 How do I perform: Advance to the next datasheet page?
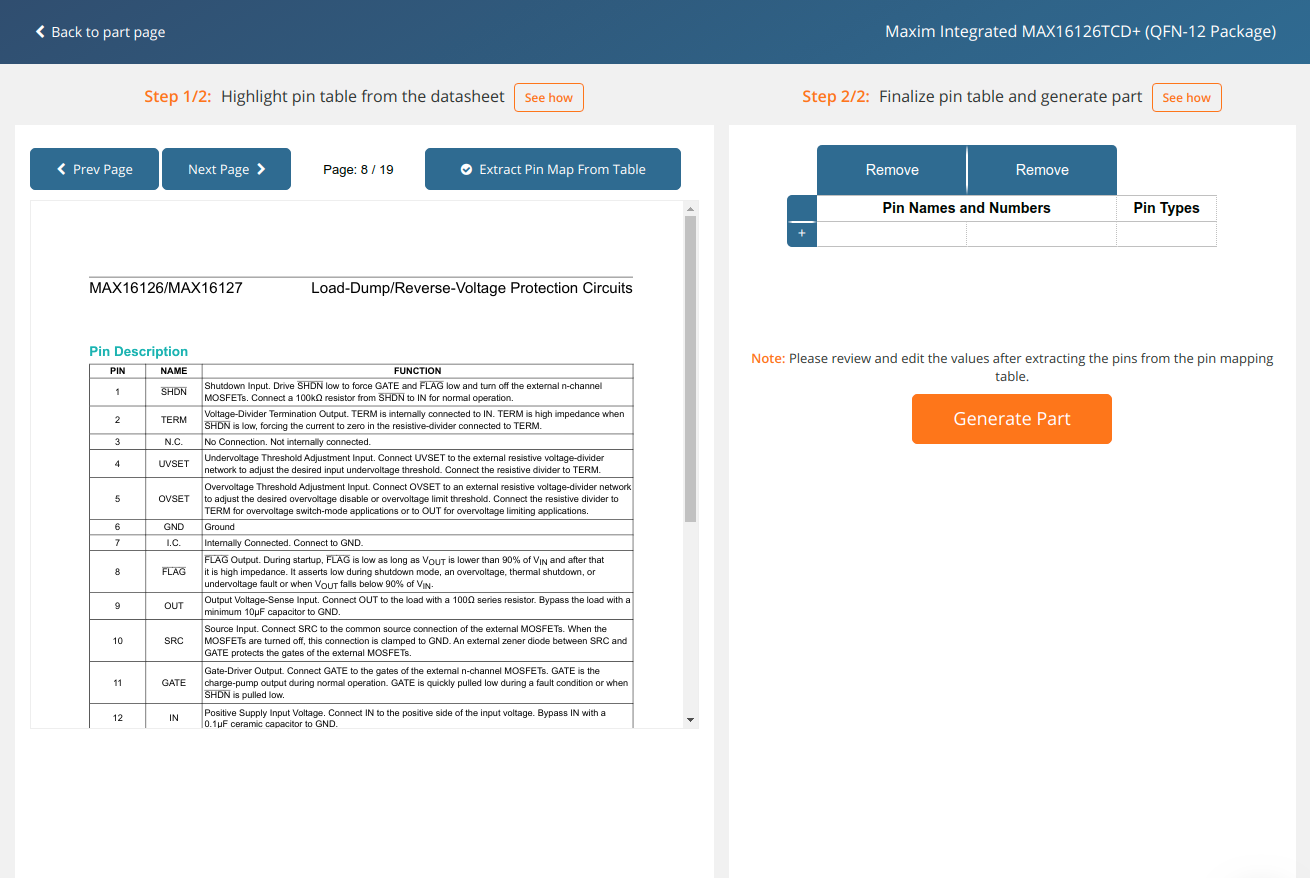tap(226, 169)
